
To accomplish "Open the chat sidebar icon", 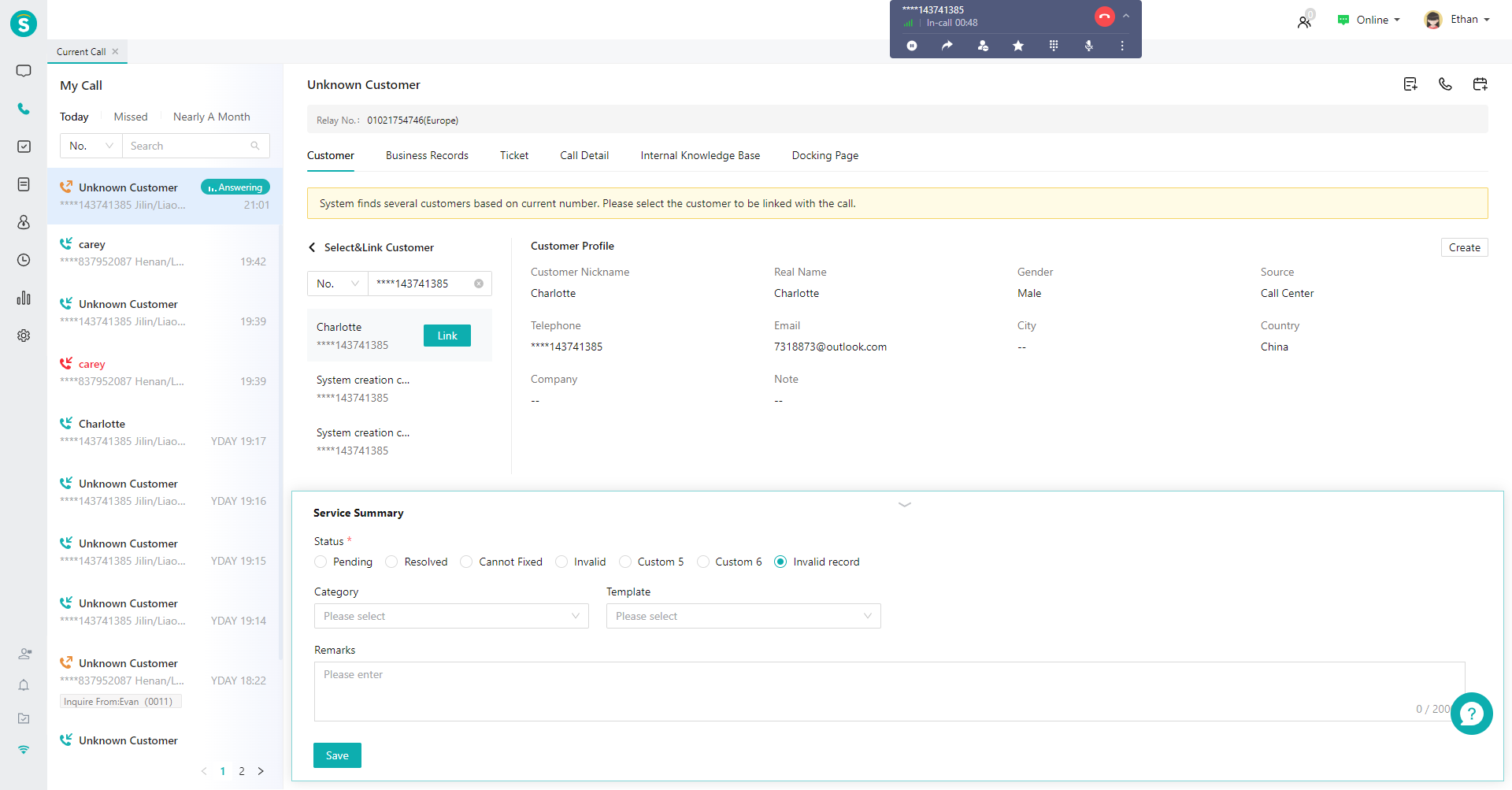I will (x=24, y=71).
